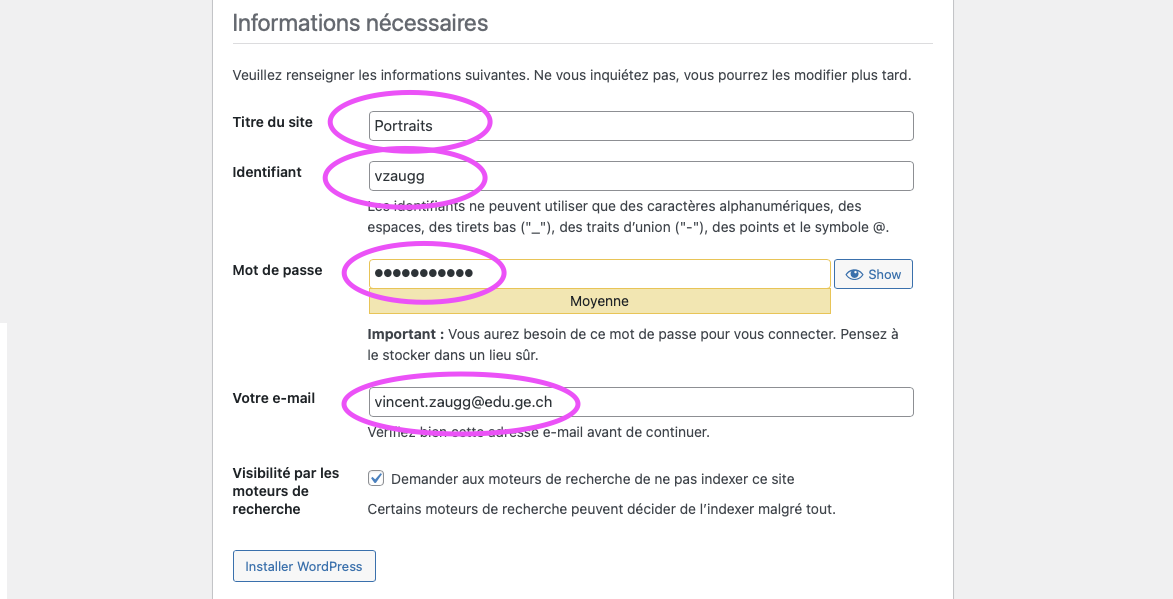Click the Moyenne password strength bar
Viewport: 1173px width, 599px height.
coord(599,301)
